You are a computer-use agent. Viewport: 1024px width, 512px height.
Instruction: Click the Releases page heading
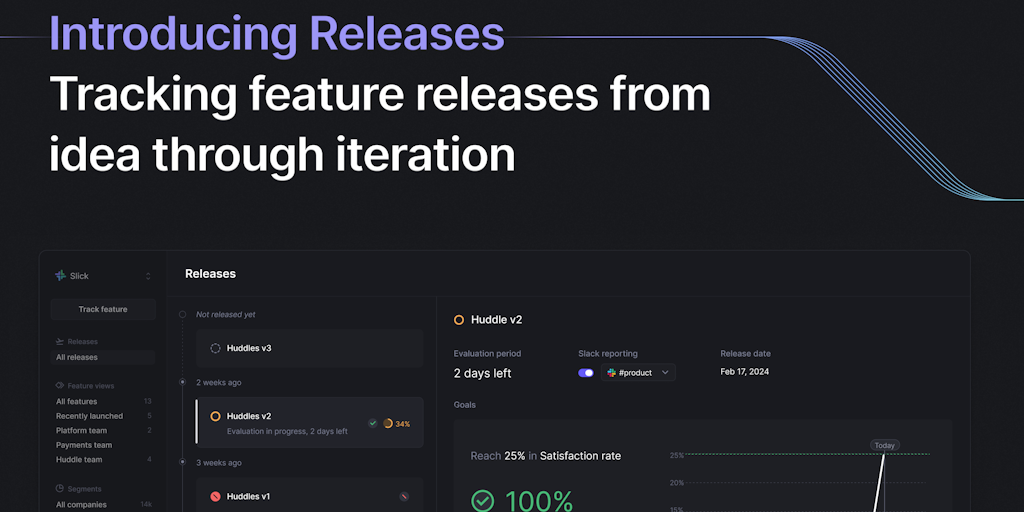pyautogui.click(x=210, y=274)
